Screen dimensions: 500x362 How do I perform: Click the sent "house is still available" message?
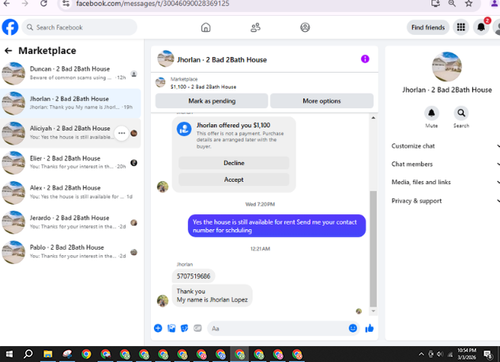coord(277,226)
